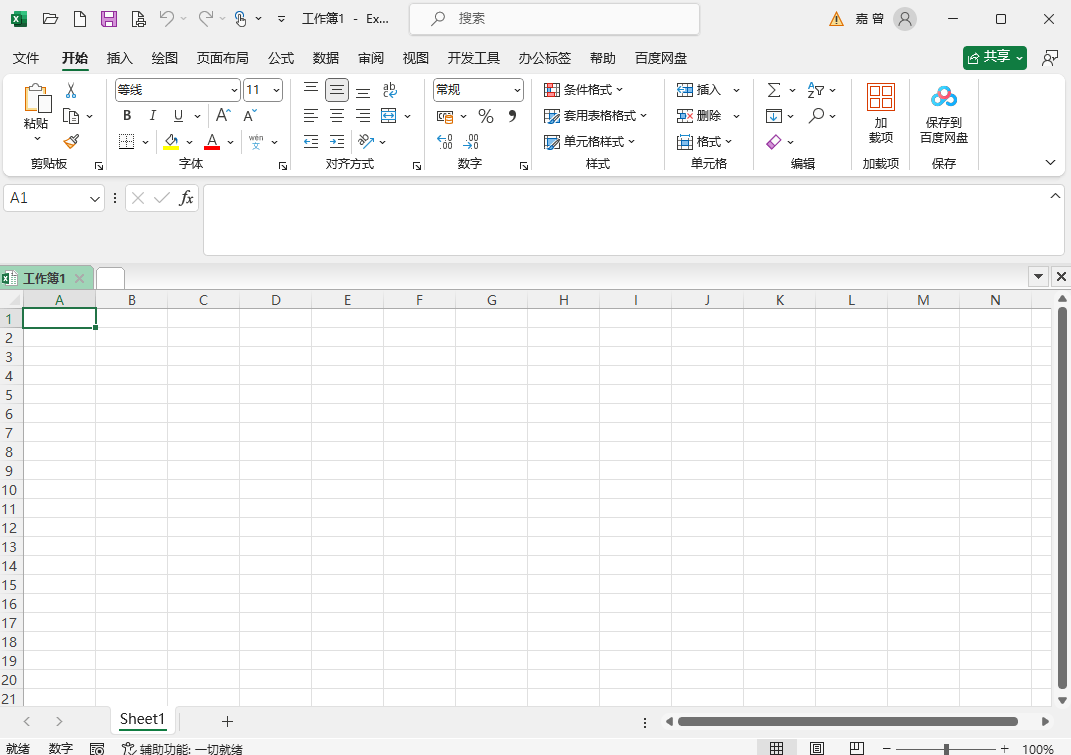Toggle wrap text alignment

pyautogui.click(x=389, y=89)
